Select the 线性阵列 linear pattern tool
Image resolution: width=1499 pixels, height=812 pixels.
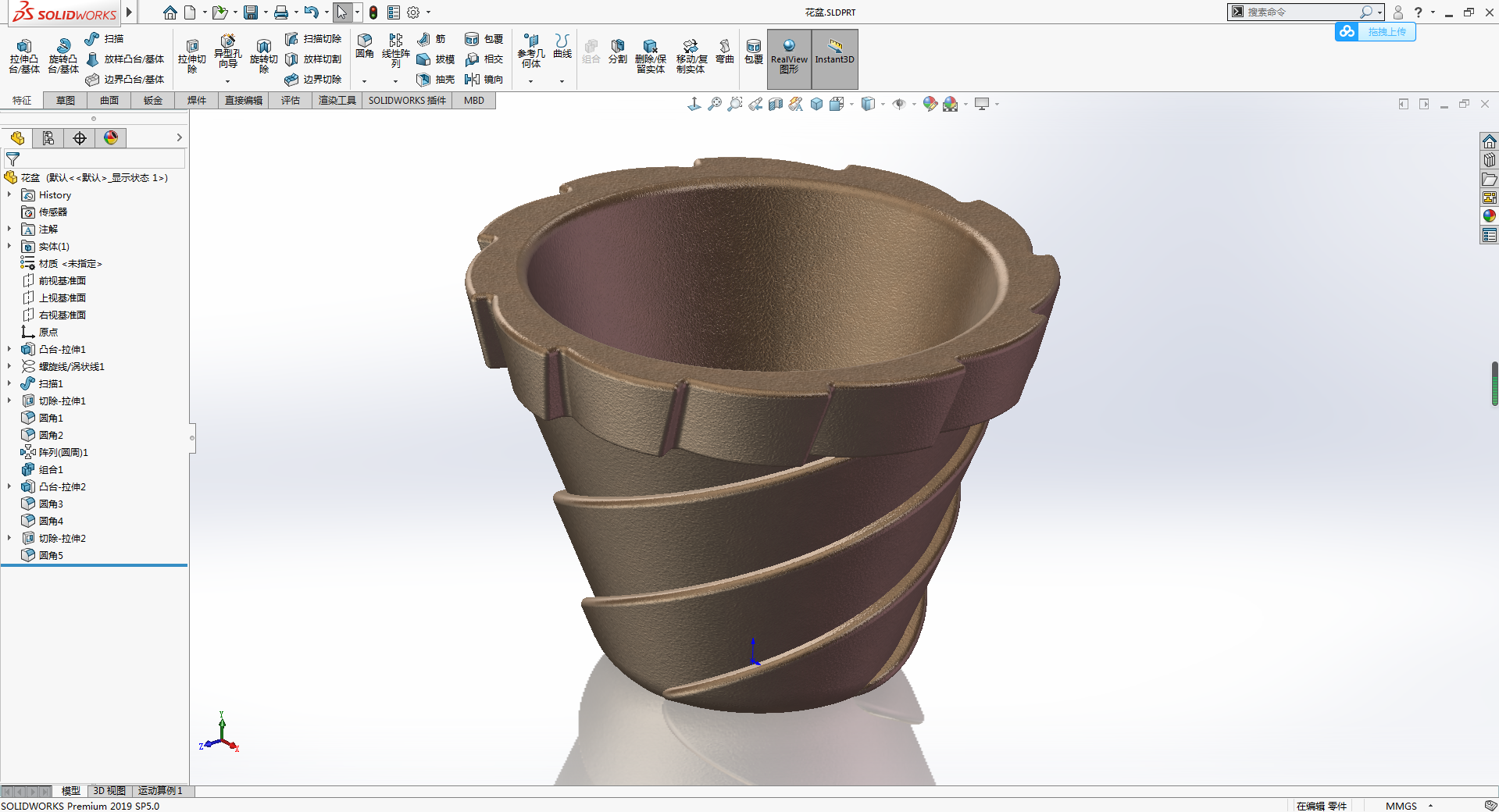[x=396, y=51]
